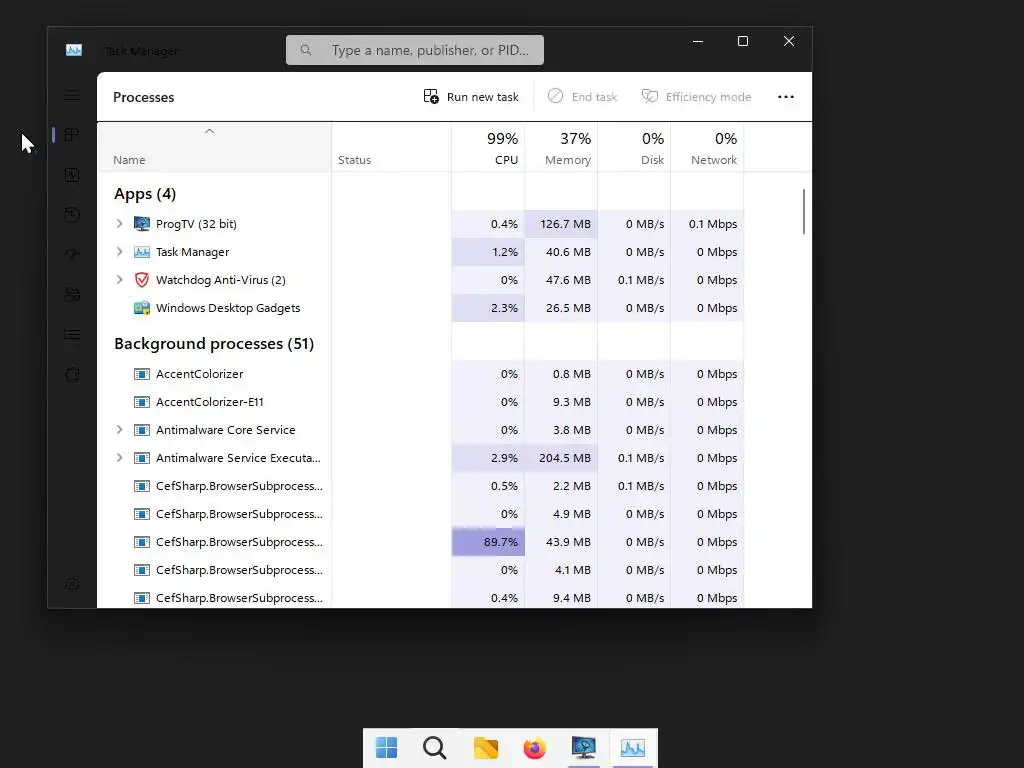This screenshot has height=768, width=1024.
Task: Click the Background processes (51) heading
Action: (214, 344)
